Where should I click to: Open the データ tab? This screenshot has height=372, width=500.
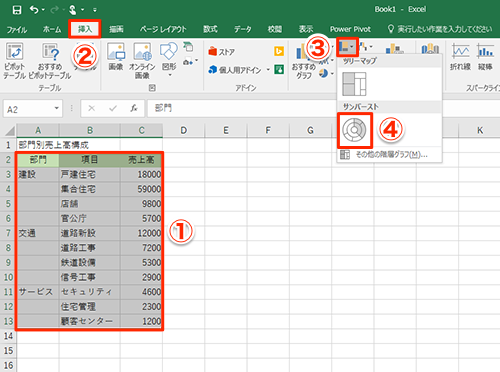(x=242, y=30)
